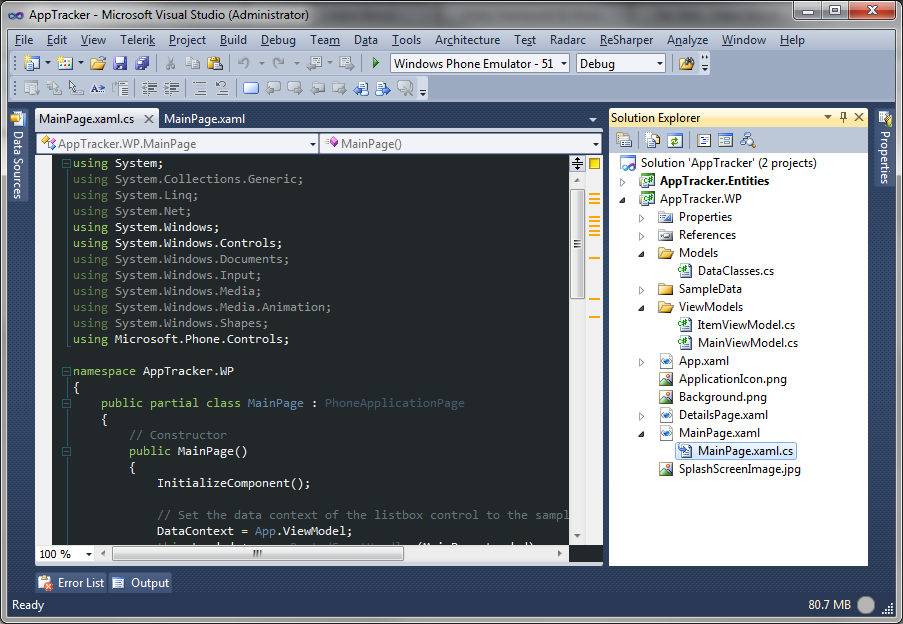This screenshot has width=903, height=624.
Task: Collapse the AppTracker.WP project node
Action: click(623, 200)
